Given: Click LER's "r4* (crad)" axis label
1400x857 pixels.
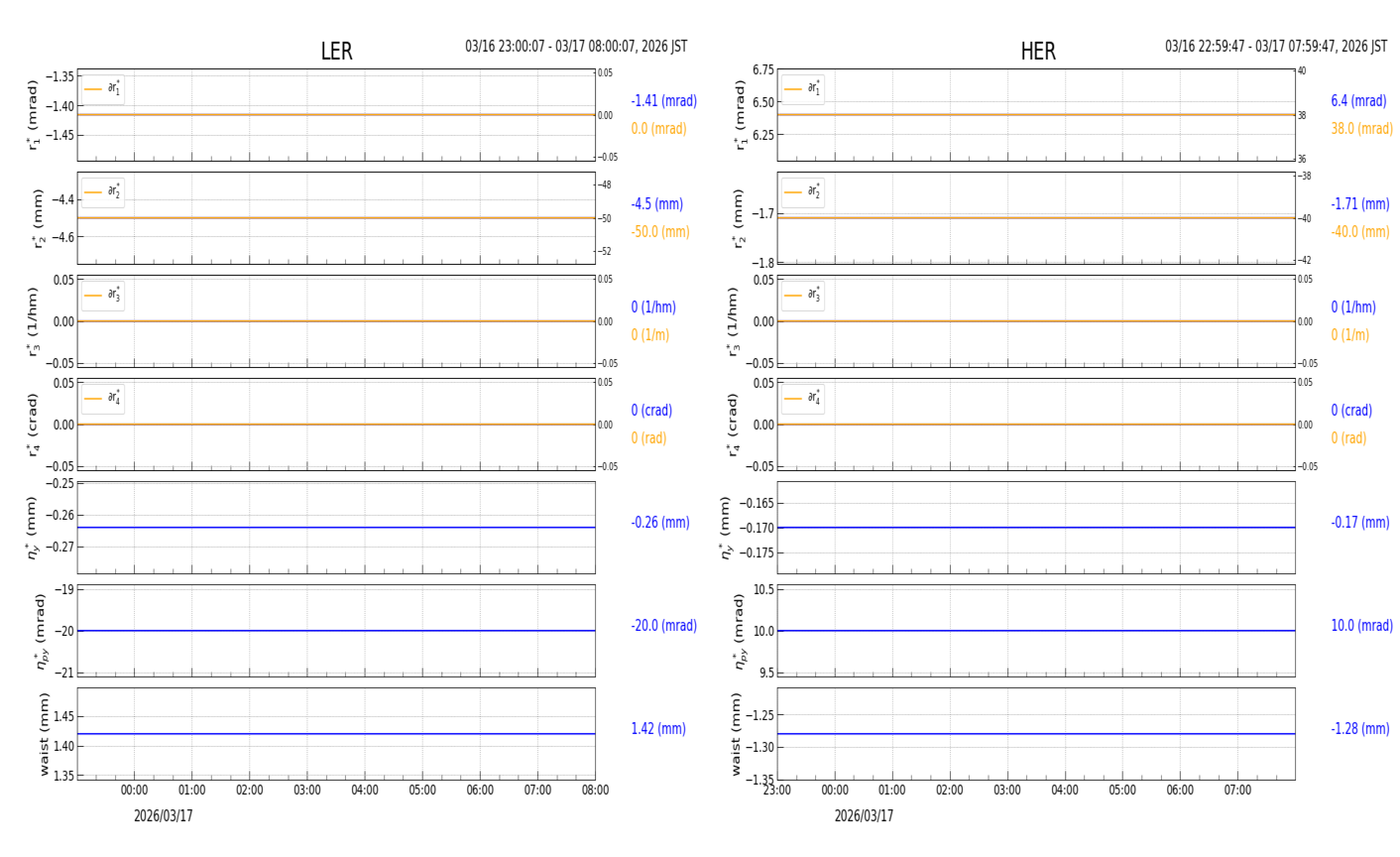Looking at the screenshot, I should 33,425.
